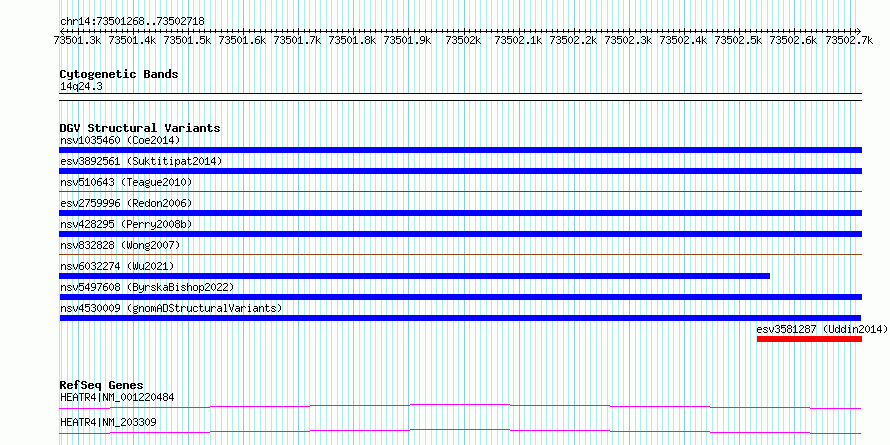Open the nsv4530009 (gnomADStructuralVariants) label
This screenshot has height=445, width=890.
[x=171, y=308]
